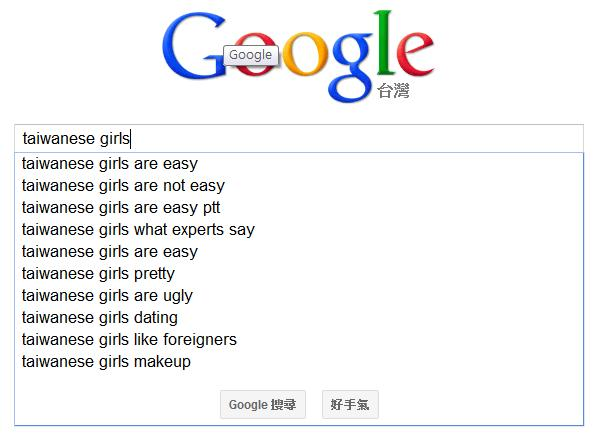The width and height of the screenshot is (594, 436).
Task: Click the blue lowercase g in logo
Action: (x=350, y=67)
